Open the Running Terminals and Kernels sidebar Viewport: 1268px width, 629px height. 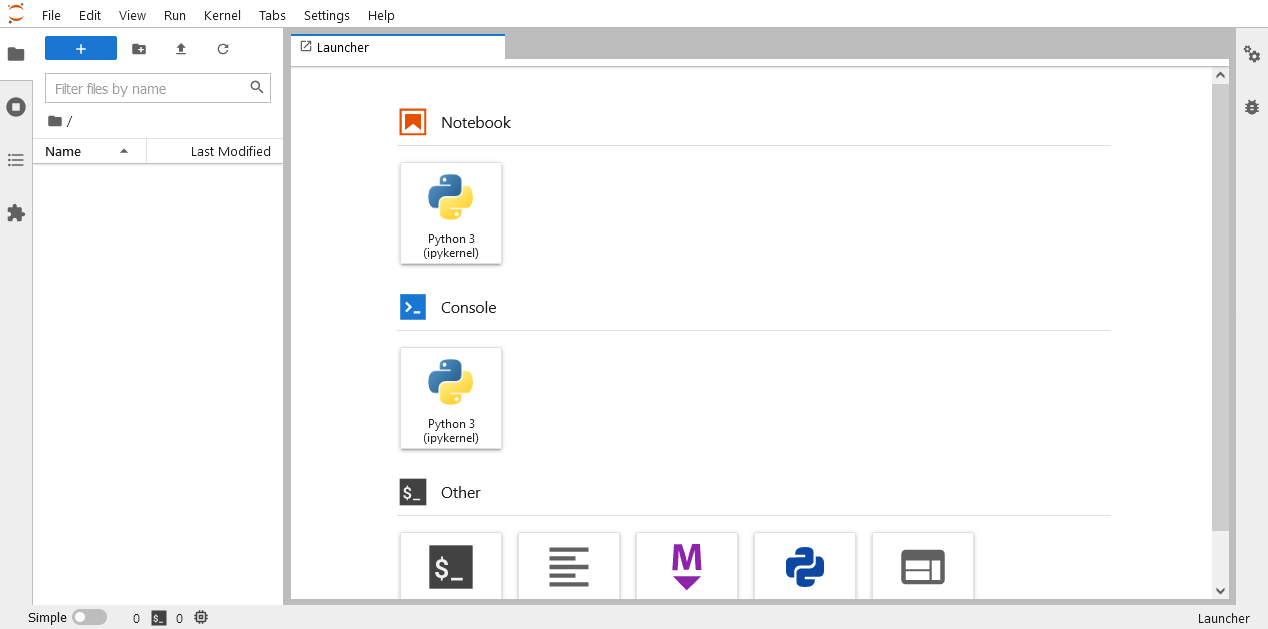pos(16,107)
